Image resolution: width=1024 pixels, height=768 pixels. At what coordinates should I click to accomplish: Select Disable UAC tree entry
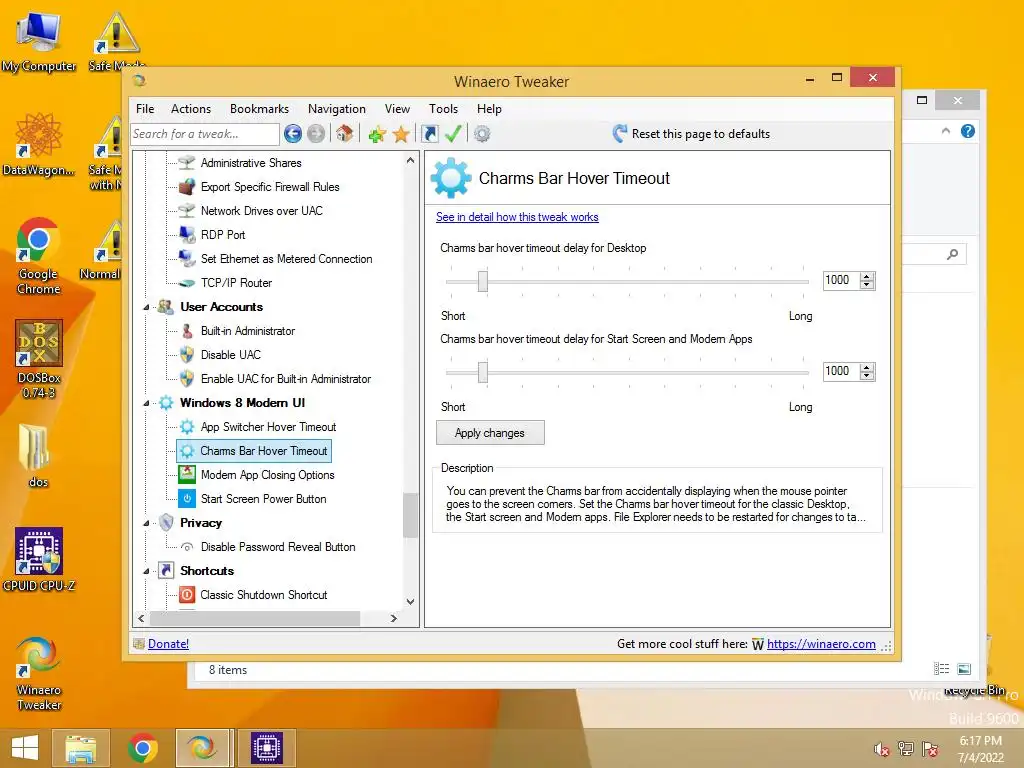click(231, 355)
